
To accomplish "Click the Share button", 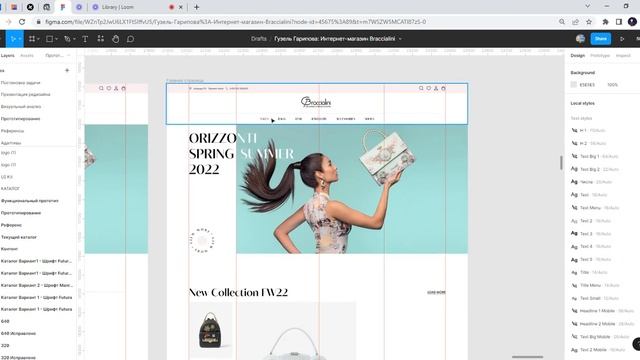I will (601, 39).
